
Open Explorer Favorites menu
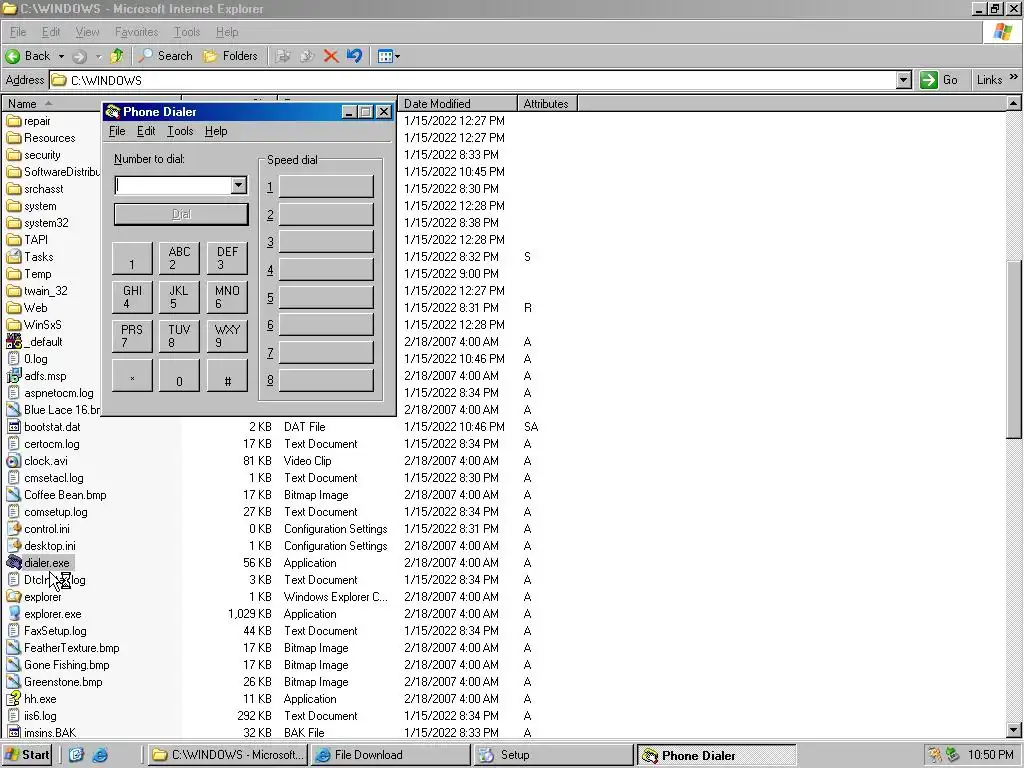[x=136, y=31]
